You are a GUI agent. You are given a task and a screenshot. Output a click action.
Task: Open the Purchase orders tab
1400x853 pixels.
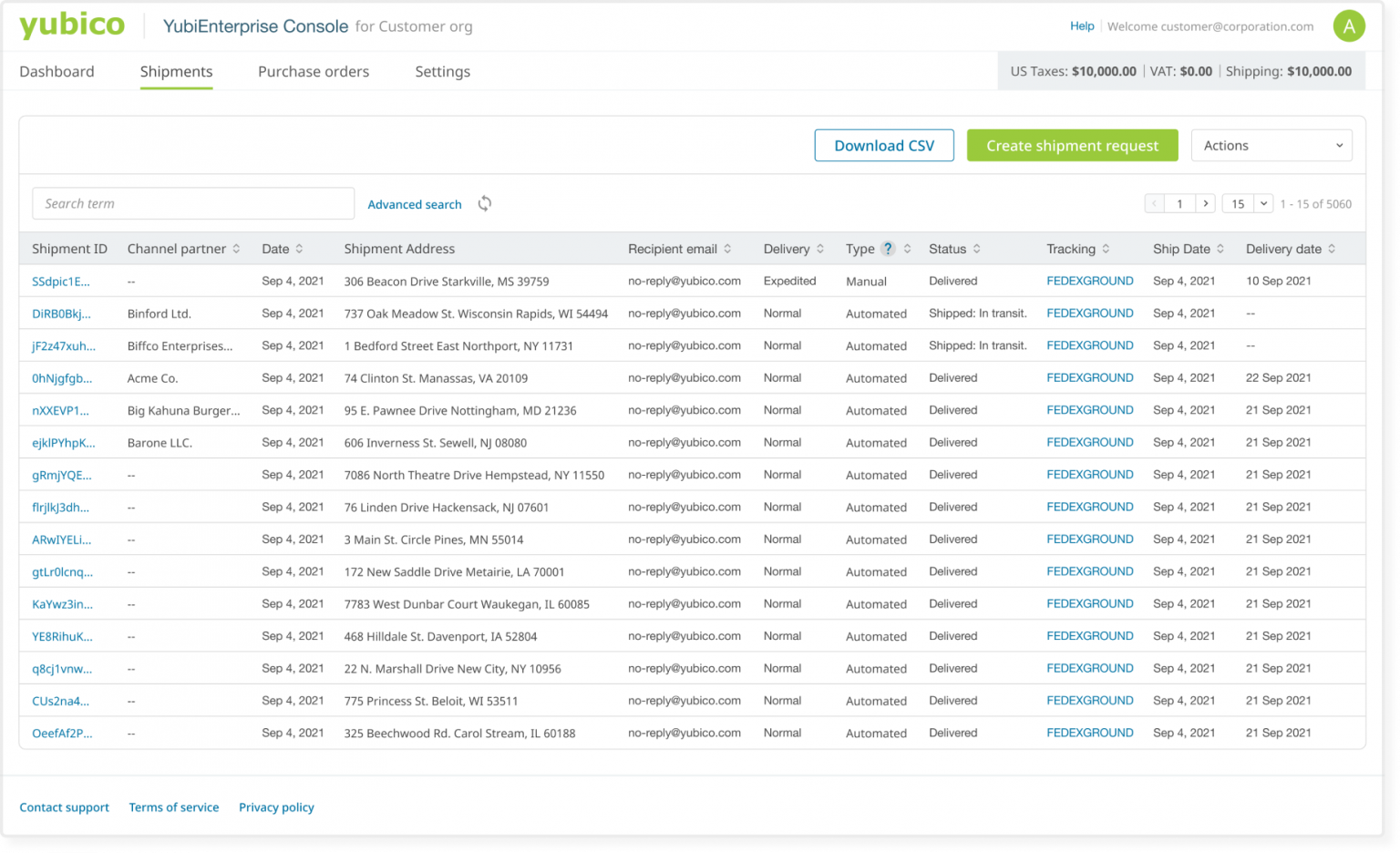tap(314, 71)
